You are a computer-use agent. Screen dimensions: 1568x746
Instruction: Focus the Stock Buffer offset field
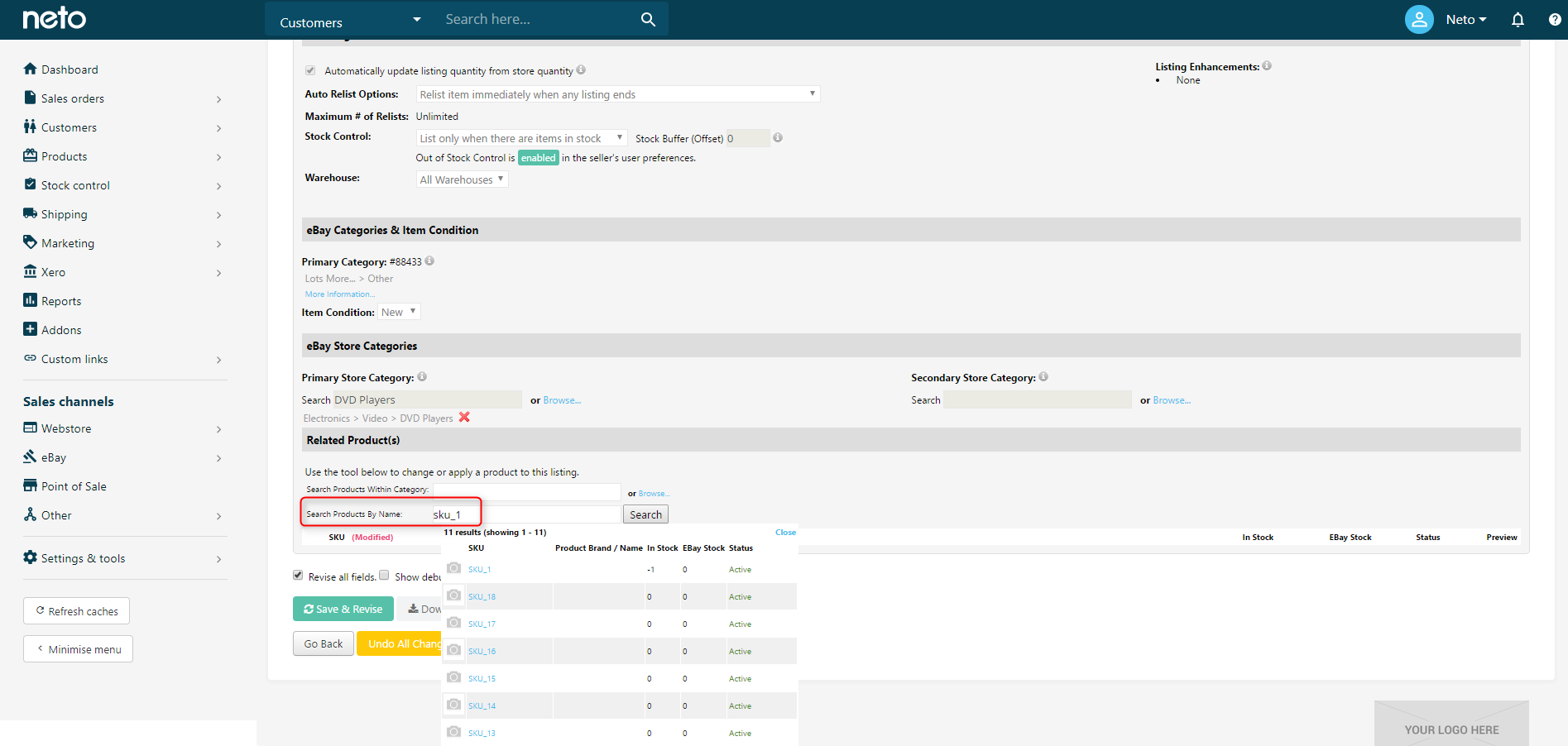(x=747, y=138)
